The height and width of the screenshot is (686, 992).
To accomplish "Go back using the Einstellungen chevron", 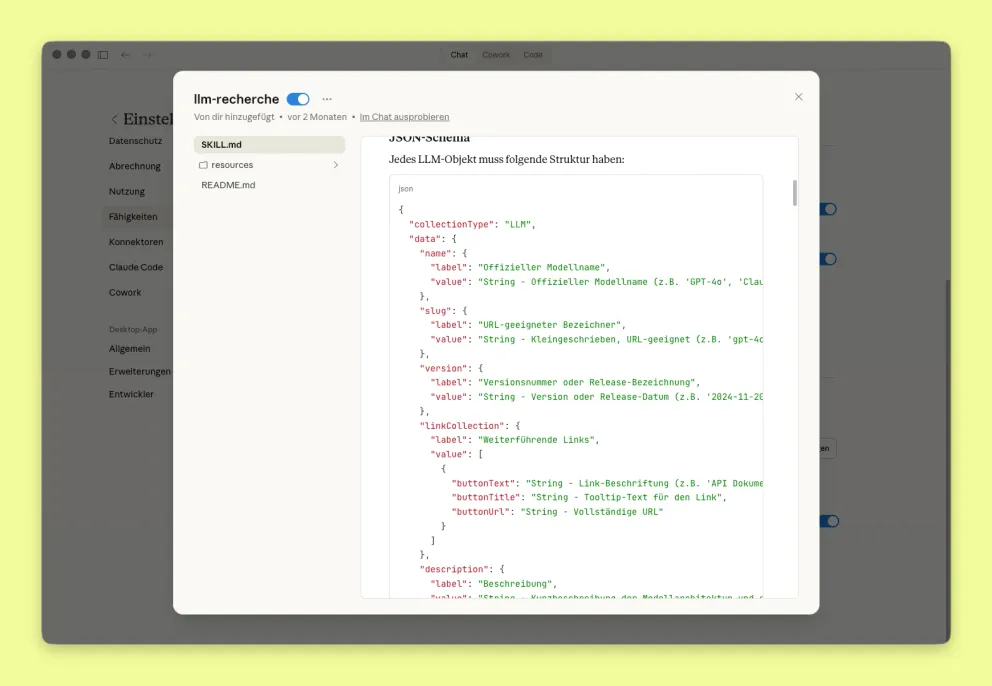I will pos(114,119).
